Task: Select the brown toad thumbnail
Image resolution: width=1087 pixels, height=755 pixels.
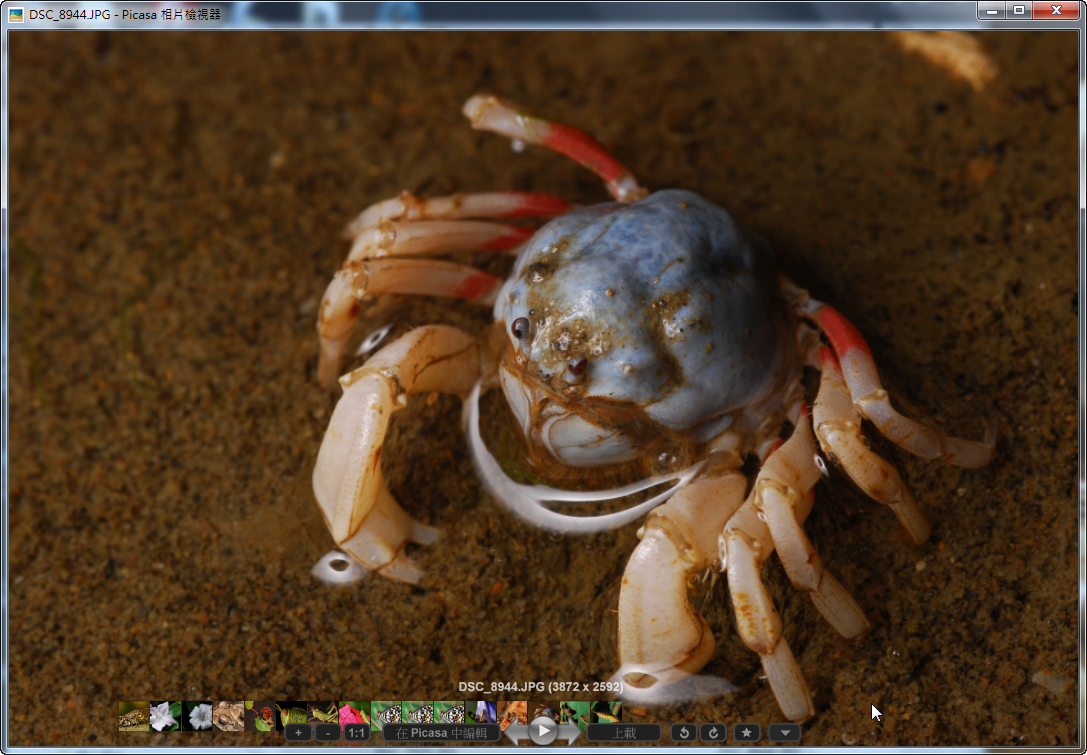Action: pyautogui.click(x=228, y=716)
